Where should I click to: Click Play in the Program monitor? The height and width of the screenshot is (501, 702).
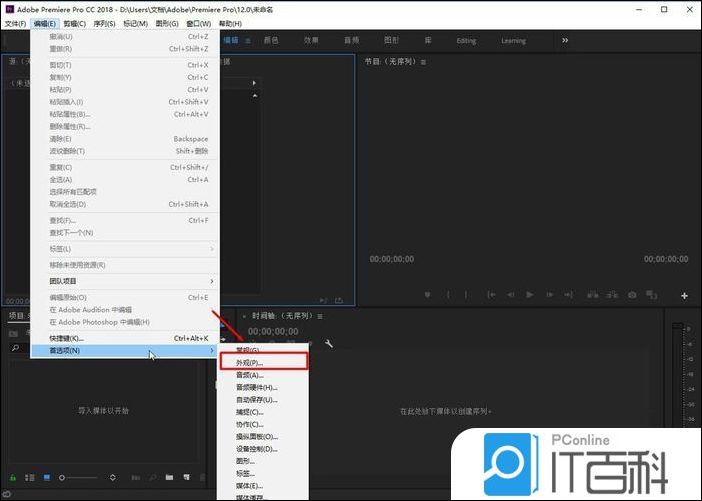tap(529, 295)
